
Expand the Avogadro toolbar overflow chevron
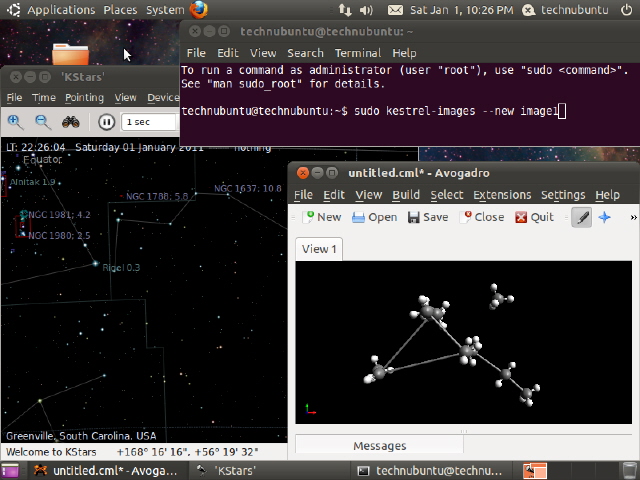coord(632,217)
